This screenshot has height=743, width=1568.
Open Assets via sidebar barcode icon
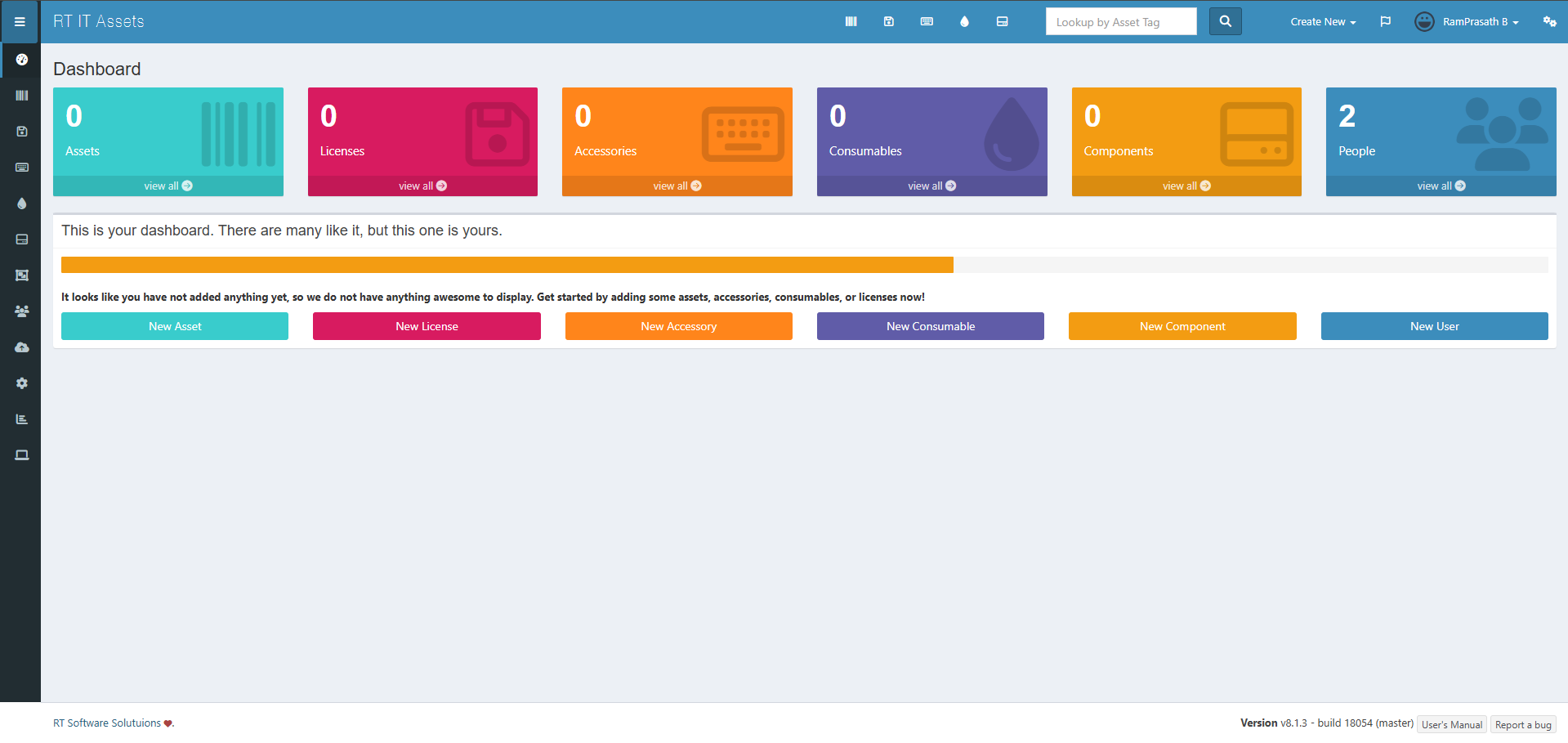22,96
